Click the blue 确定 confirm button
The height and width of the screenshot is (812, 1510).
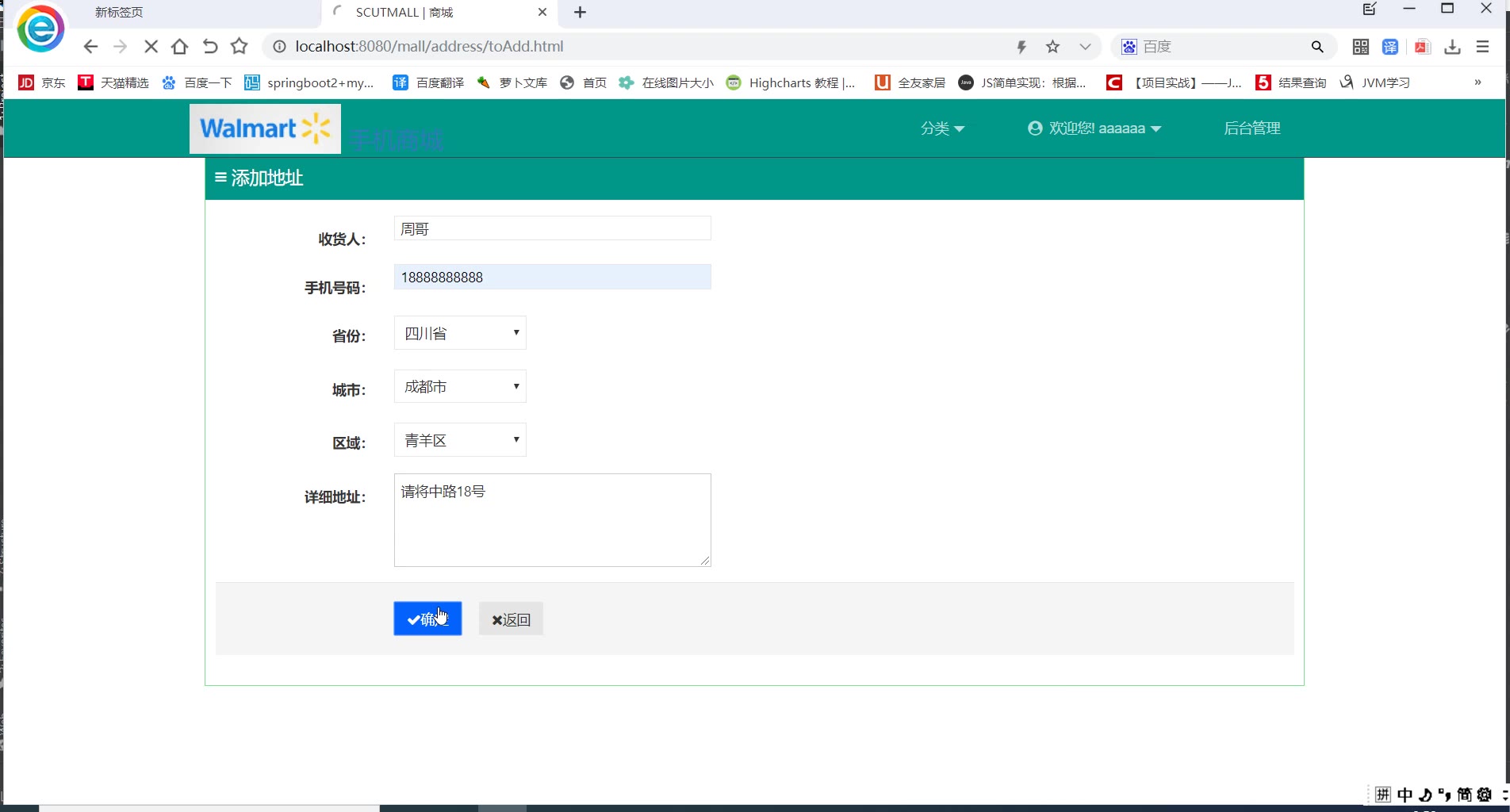(427, 619)
